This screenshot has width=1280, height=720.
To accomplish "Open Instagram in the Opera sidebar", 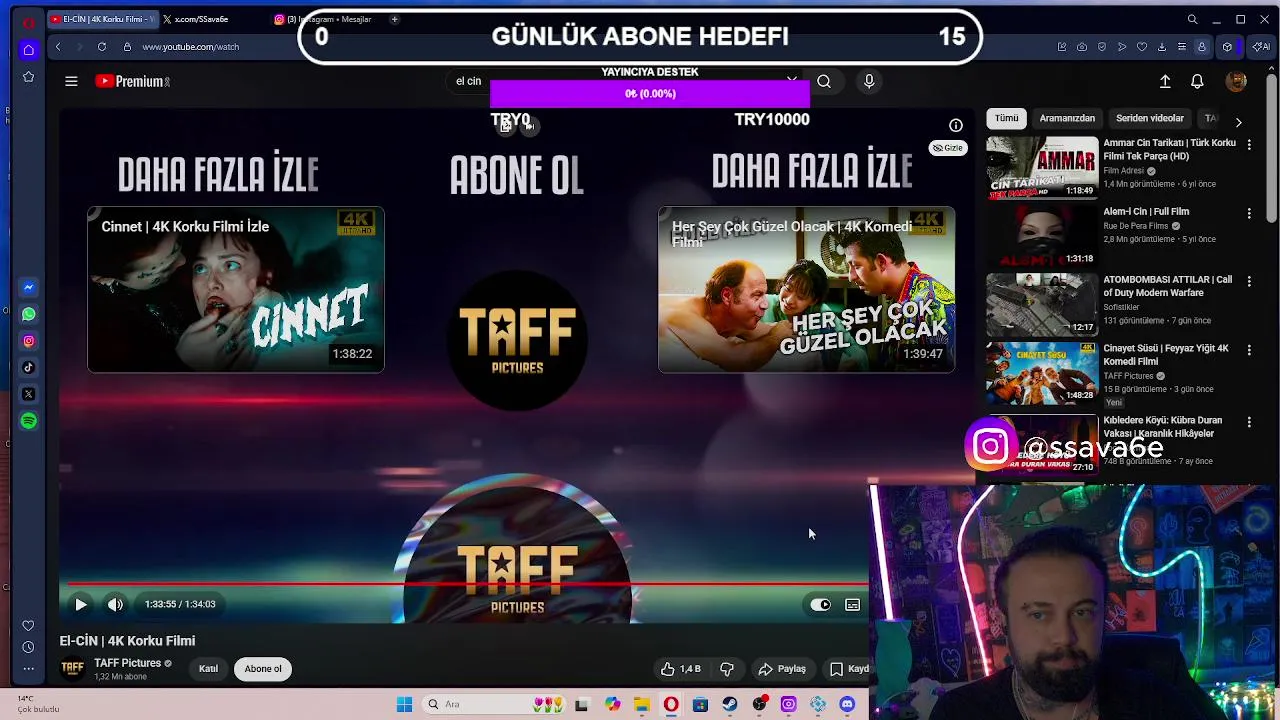I will point(29,341).
